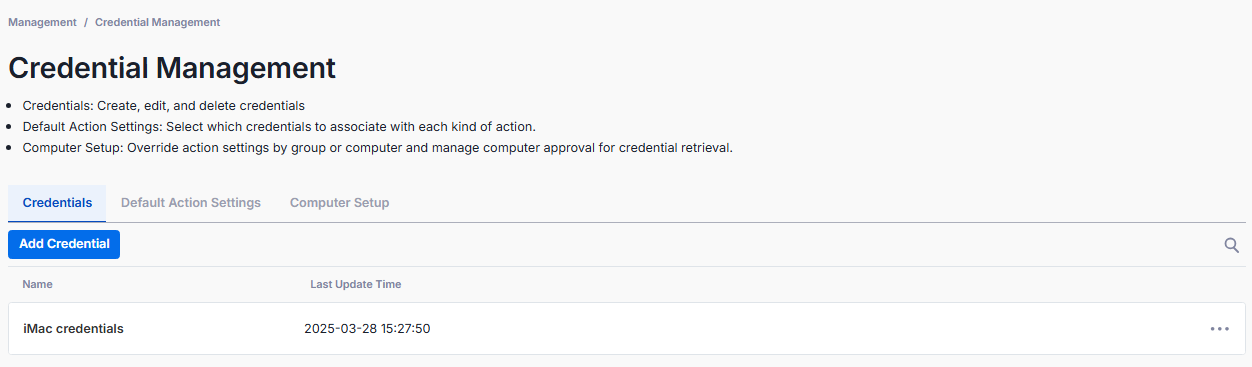The width and height of the screenshot is (1252, 367).
Task: Open the iMac credentials entry name
Action: click(73, 328)
